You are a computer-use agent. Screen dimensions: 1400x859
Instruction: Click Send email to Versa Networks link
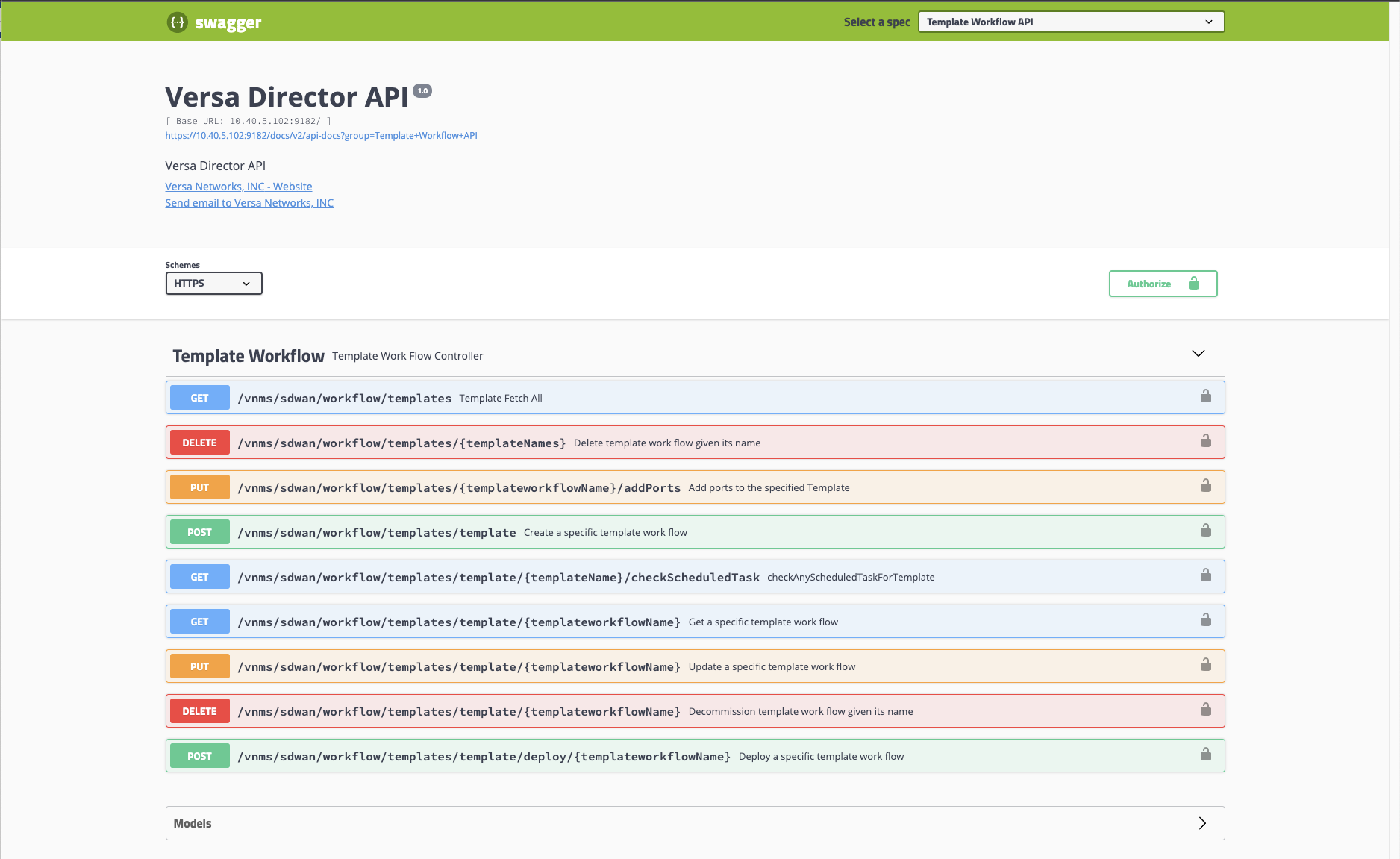249,203
